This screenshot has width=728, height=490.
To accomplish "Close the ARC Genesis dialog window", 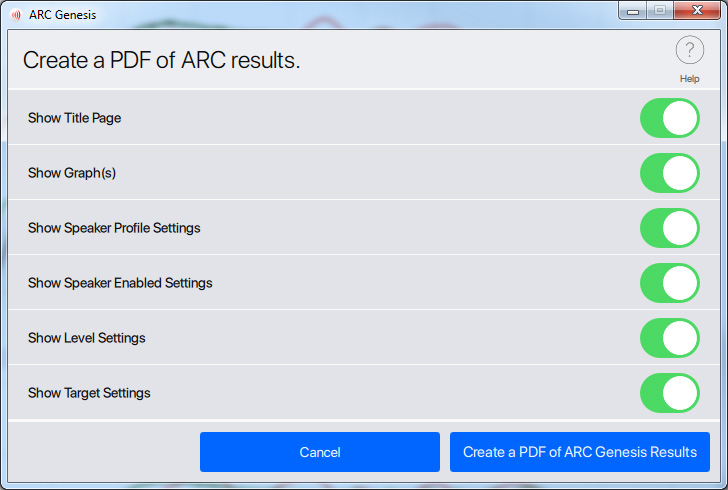I will pos(697,11).
